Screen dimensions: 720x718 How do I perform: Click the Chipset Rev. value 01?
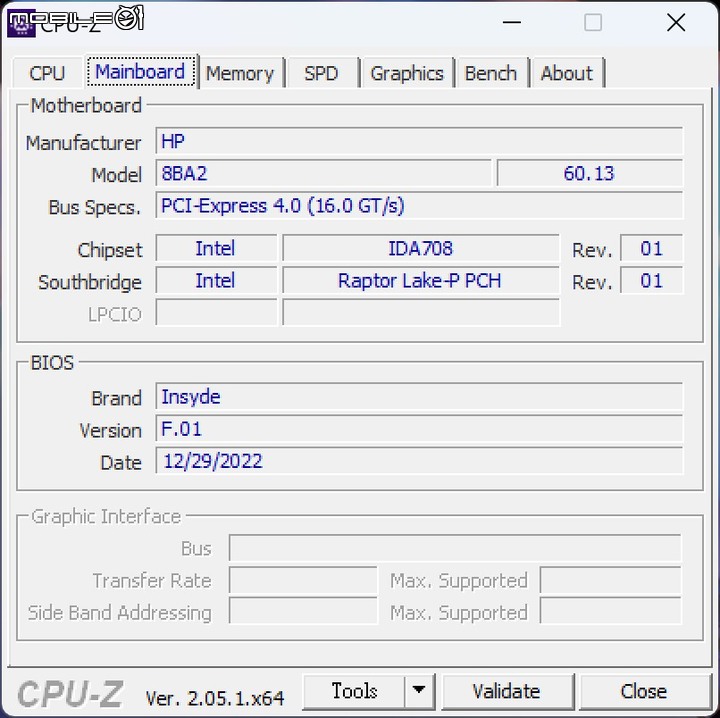652,248
